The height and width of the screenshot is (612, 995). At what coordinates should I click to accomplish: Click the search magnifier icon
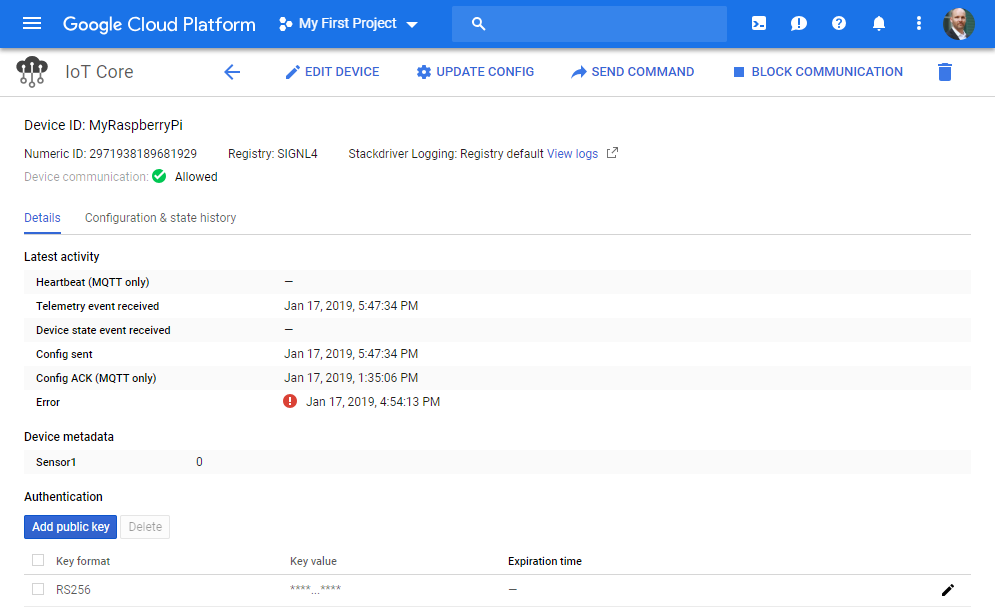point(478,24)
